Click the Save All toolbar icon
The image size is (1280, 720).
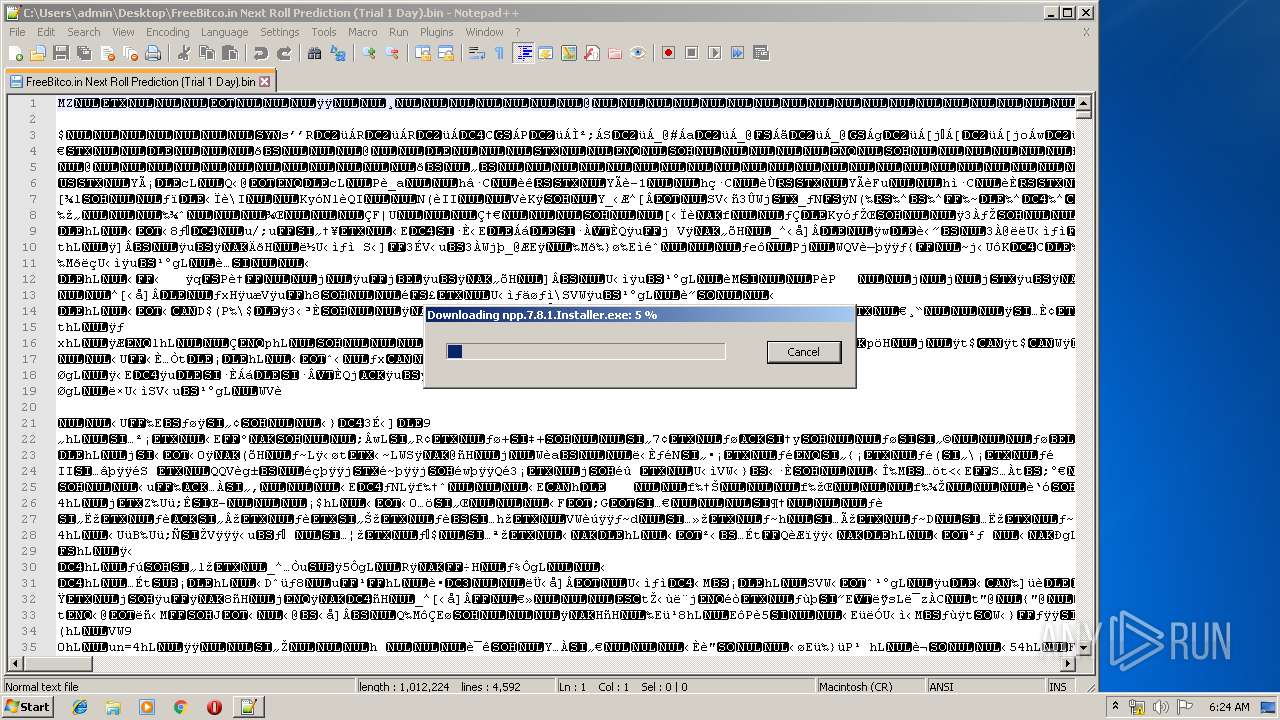pyautogui.click(x=82, y=53)
